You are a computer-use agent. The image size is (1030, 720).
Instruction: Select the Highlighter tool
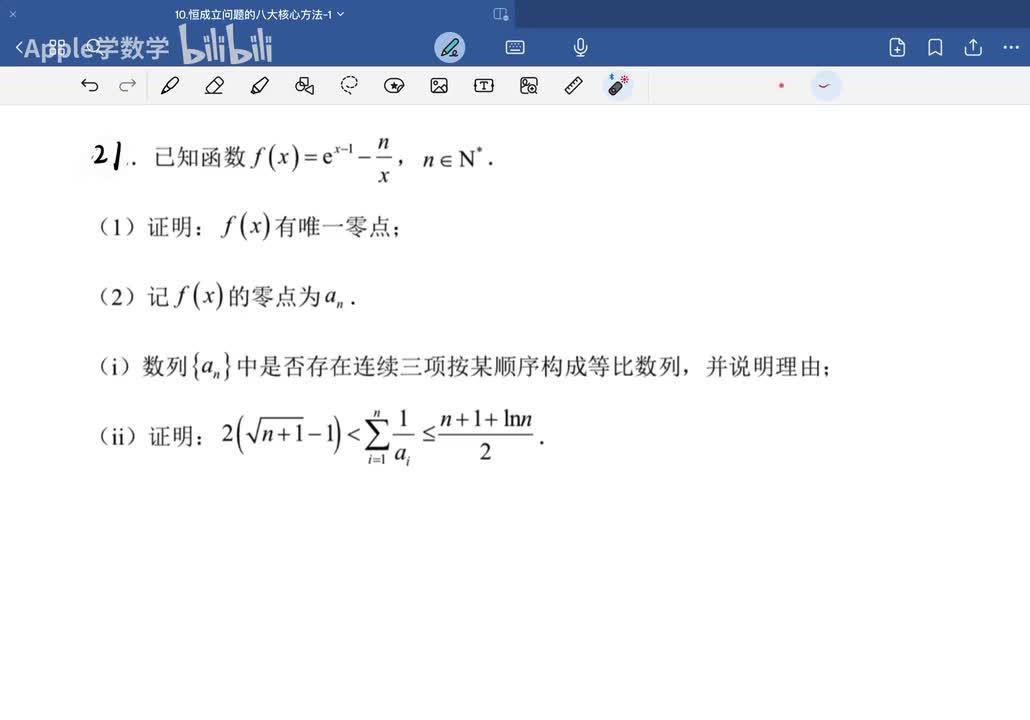pos(259,85)
